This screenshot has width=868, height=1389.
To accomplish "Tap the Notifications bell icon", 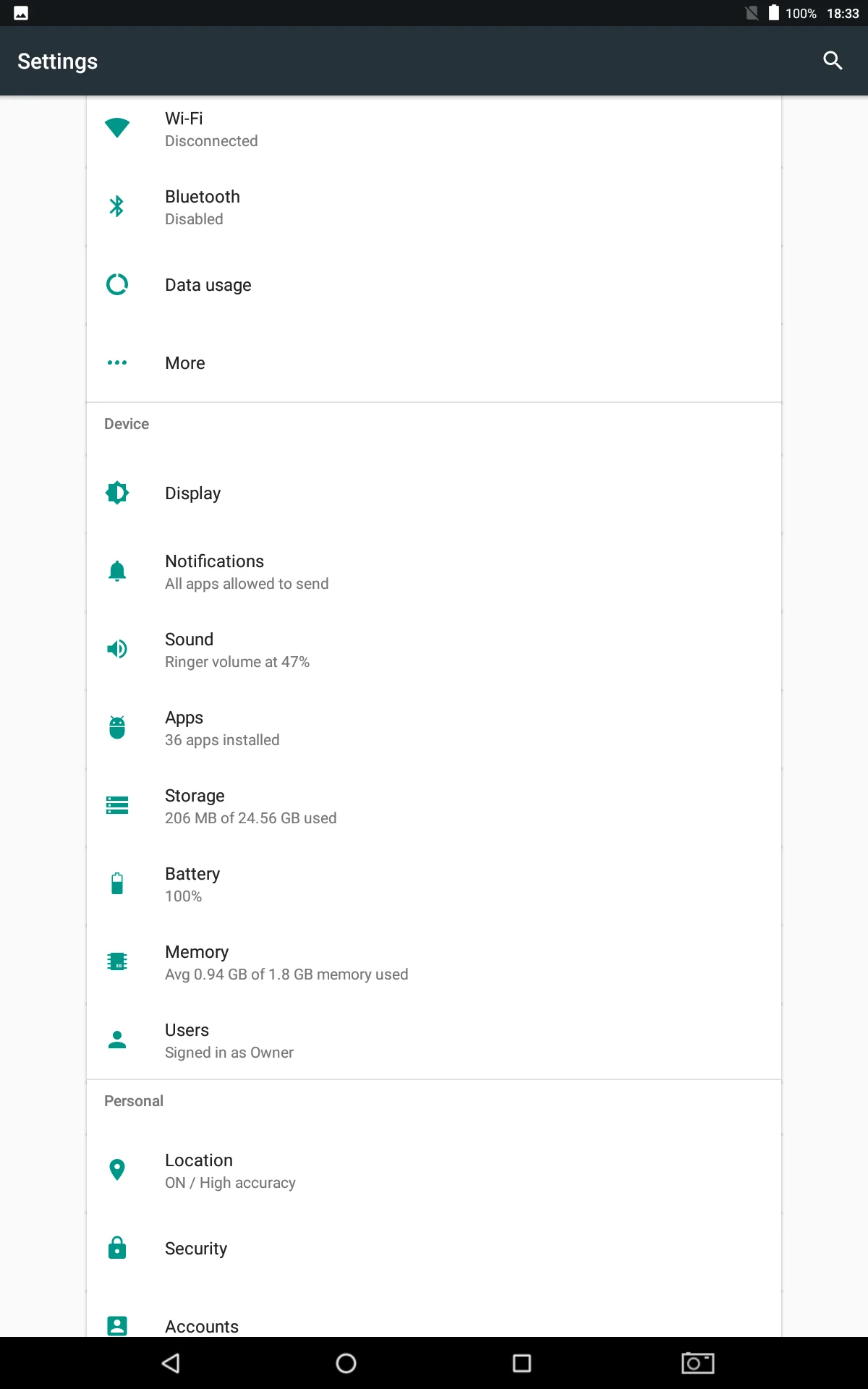I will (x=117, y=571).
